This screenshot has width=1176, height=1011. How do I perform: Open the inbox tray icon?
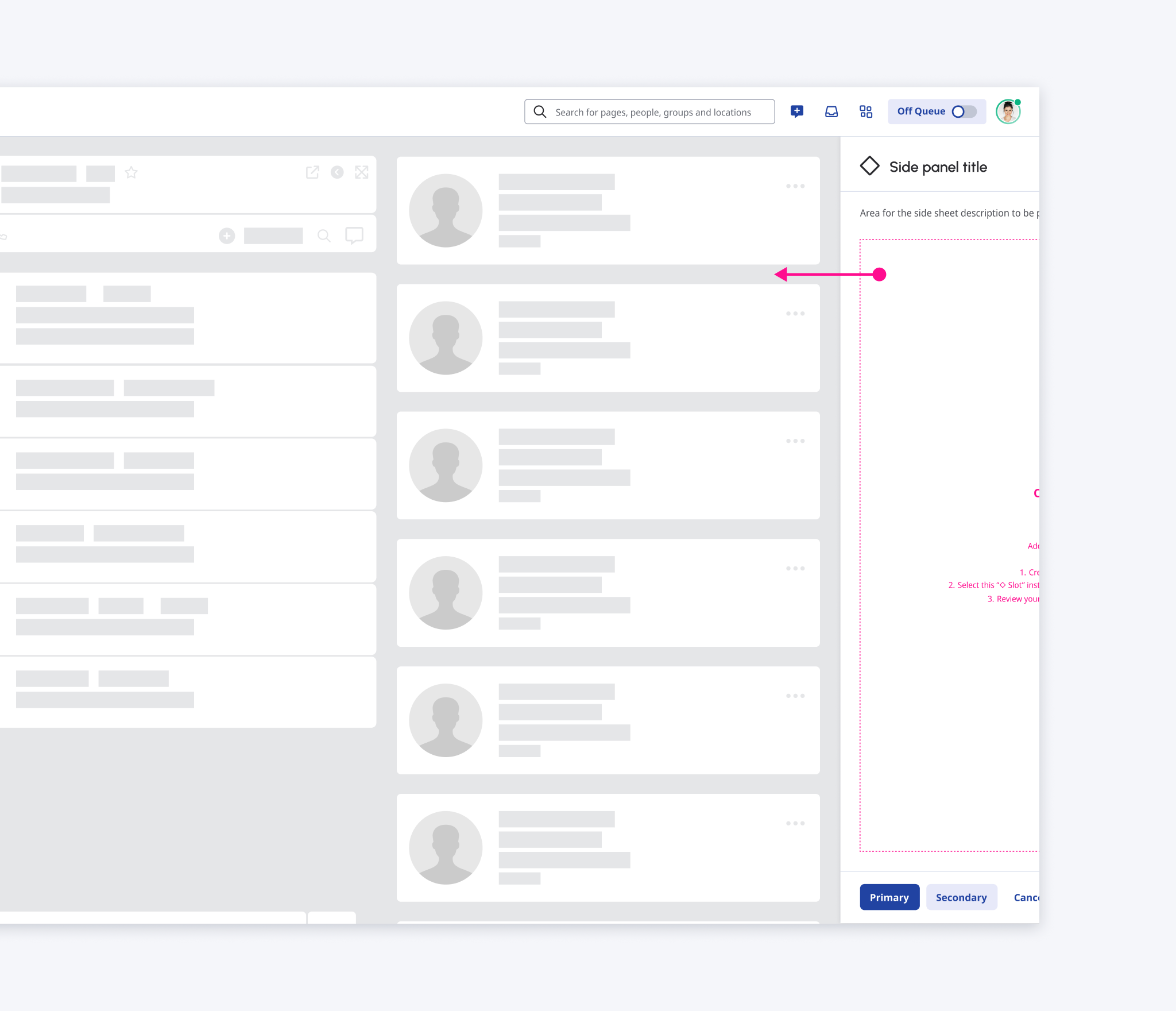click(x=831, y=111)
